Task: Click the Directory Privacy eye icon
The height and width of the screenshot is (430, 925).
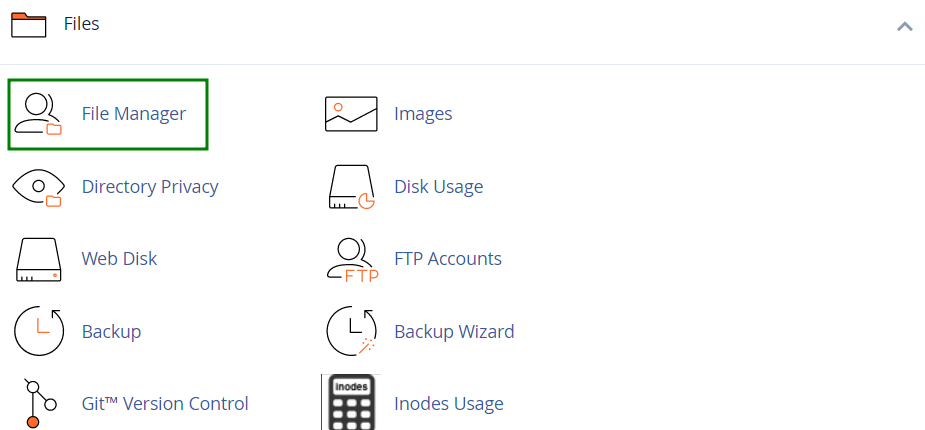Action: [38, 187]
